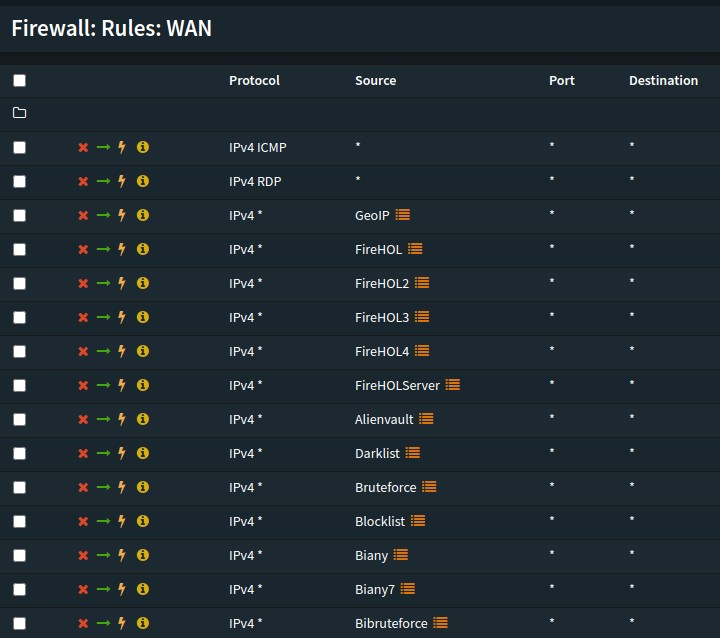
Task: Click the FireHOL4 alias name
Action: click(382, 352)
